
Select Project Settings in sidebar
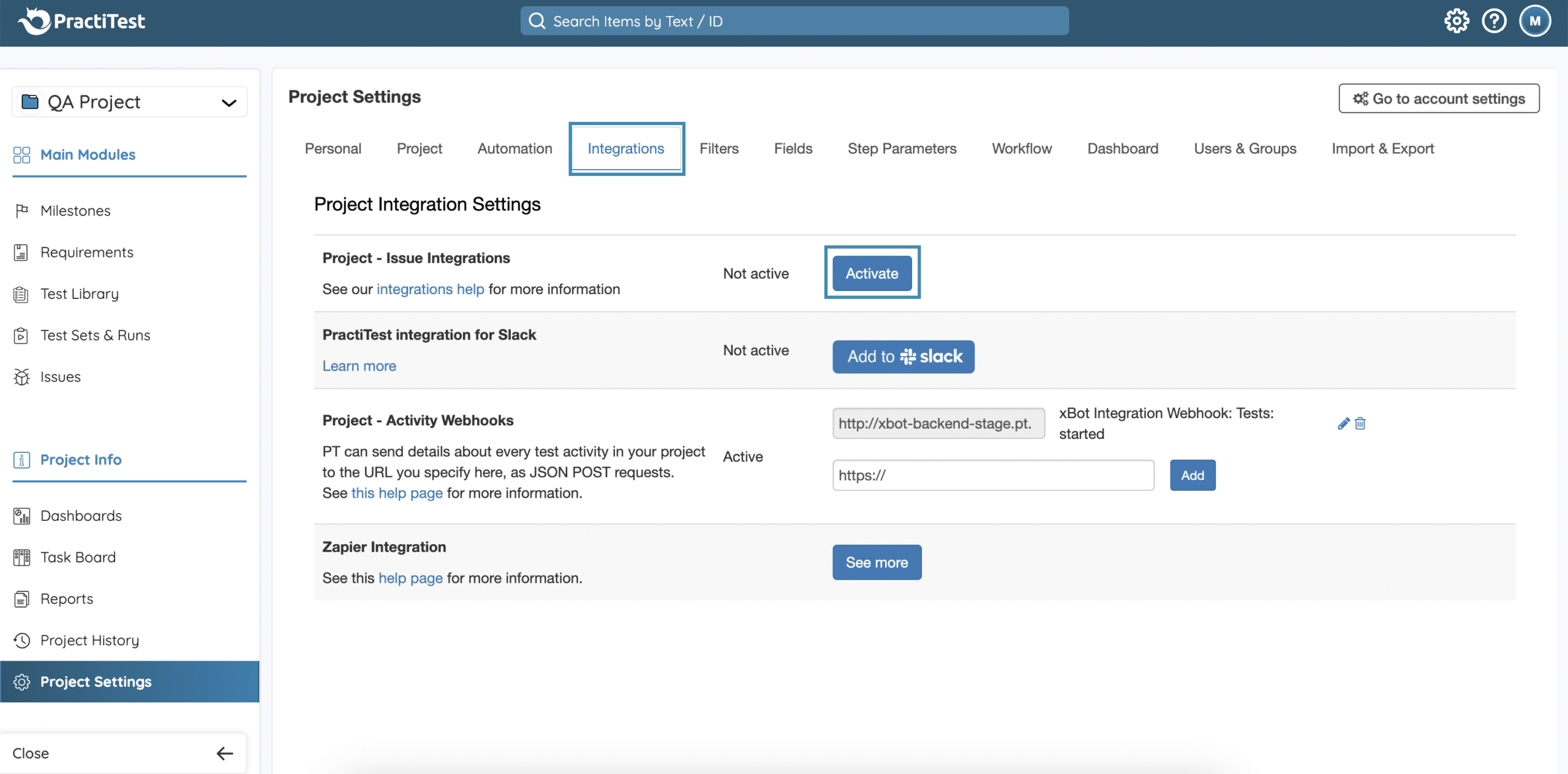(129, 681)
